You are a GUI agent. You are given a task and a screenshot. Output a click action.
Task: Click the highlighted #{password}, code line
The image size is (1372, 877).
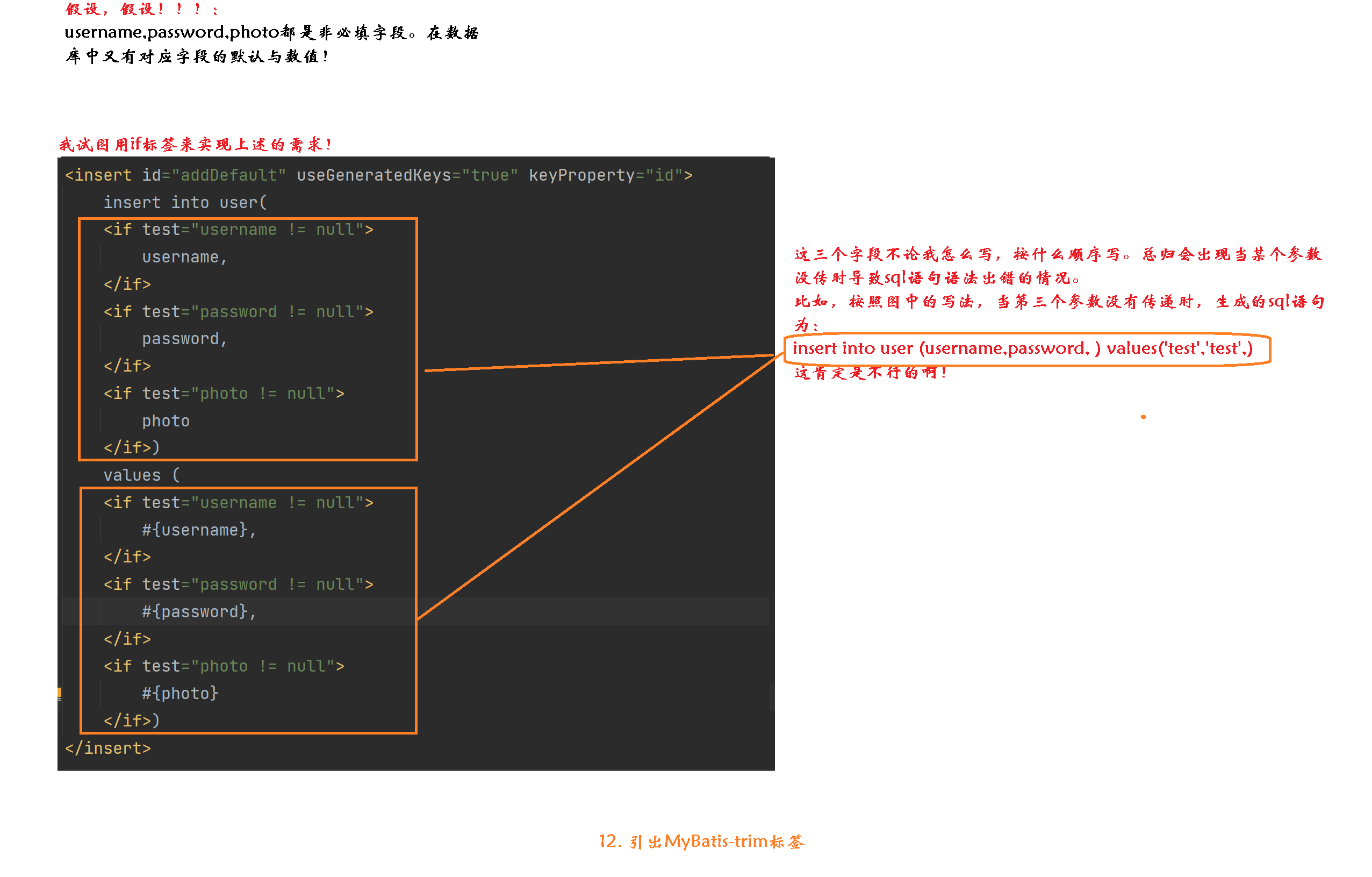(198, 611)
